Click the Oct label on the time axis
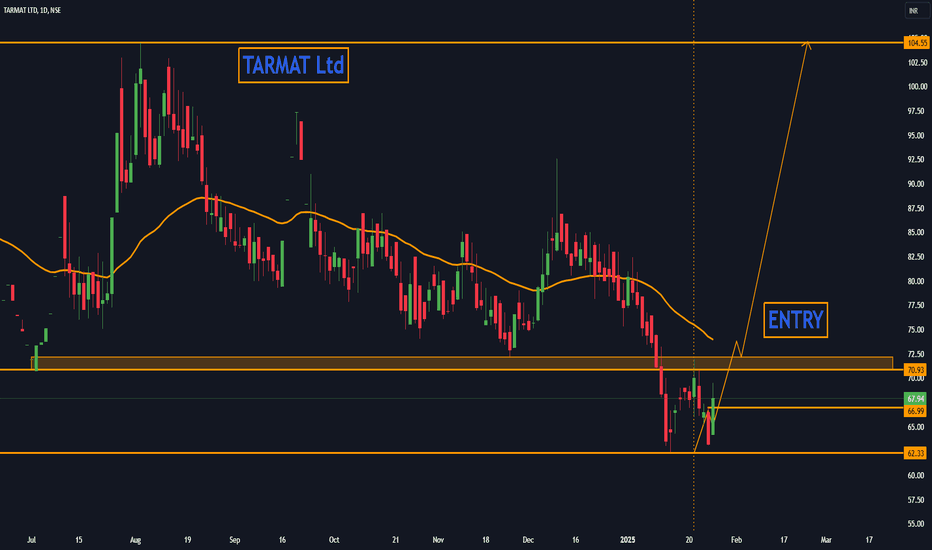 (334, 540)
